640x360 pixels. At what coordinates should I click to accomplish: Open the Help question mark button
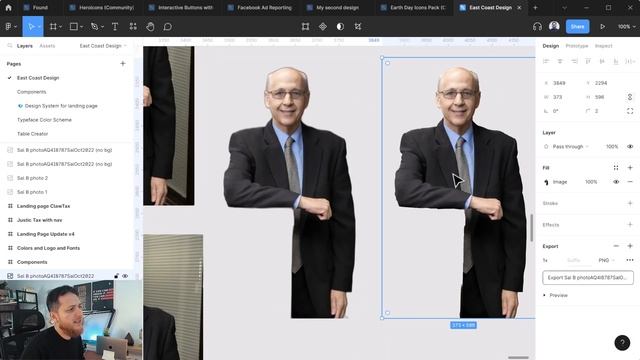tap(622, 343)
